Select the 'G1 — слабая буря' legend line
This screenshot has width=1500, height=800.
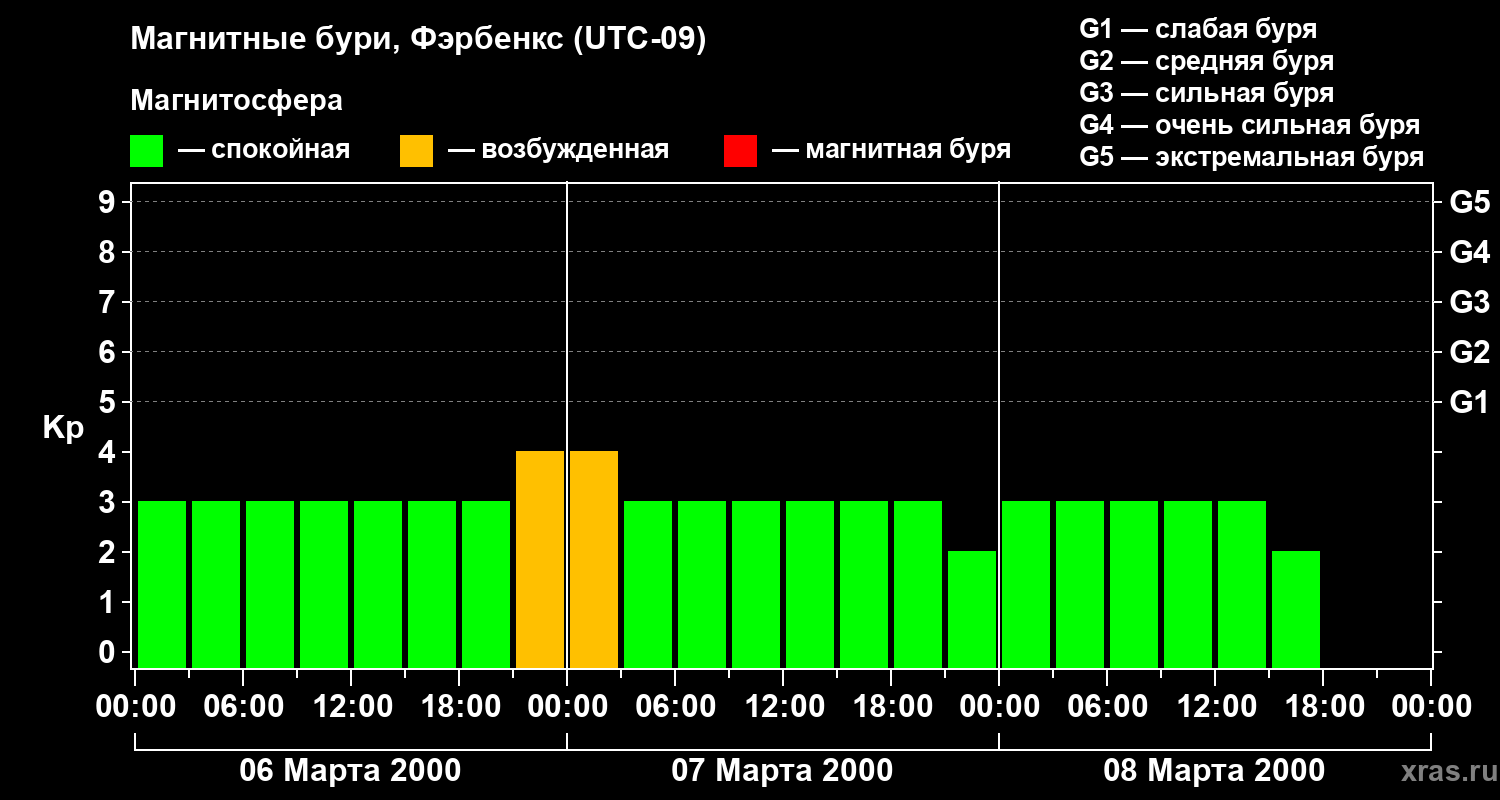[1198, 29]
